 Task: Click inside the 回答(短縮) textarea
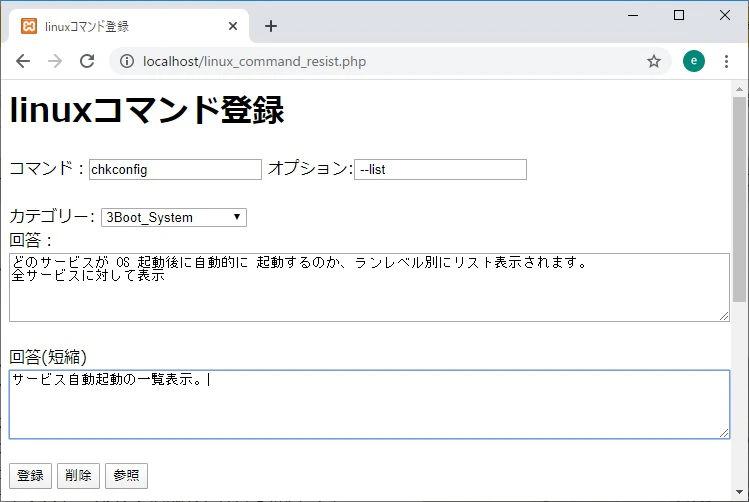tap(369, 404)
